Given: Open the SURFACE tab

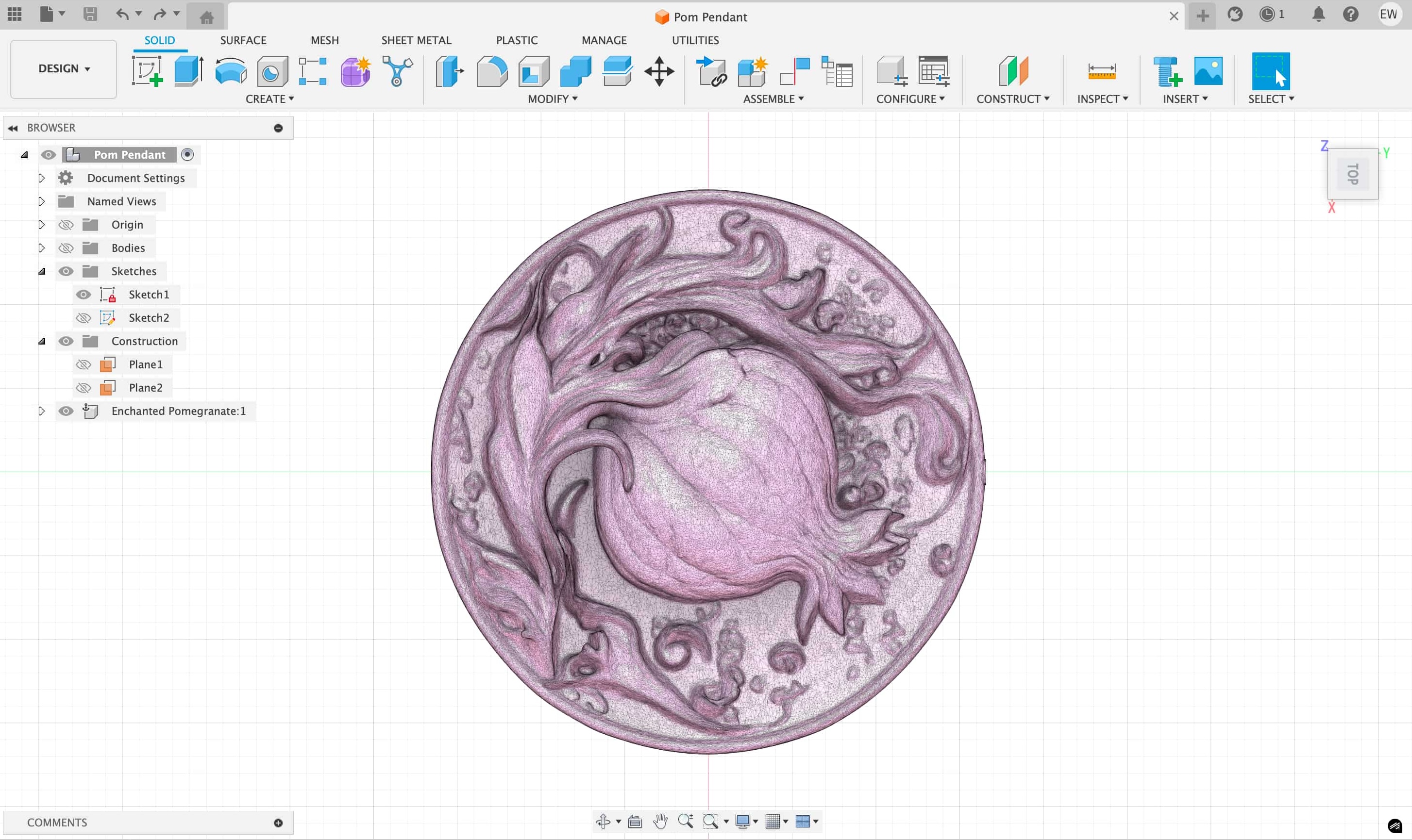Looking at the screenshot, I should click(x=243, y=40).
